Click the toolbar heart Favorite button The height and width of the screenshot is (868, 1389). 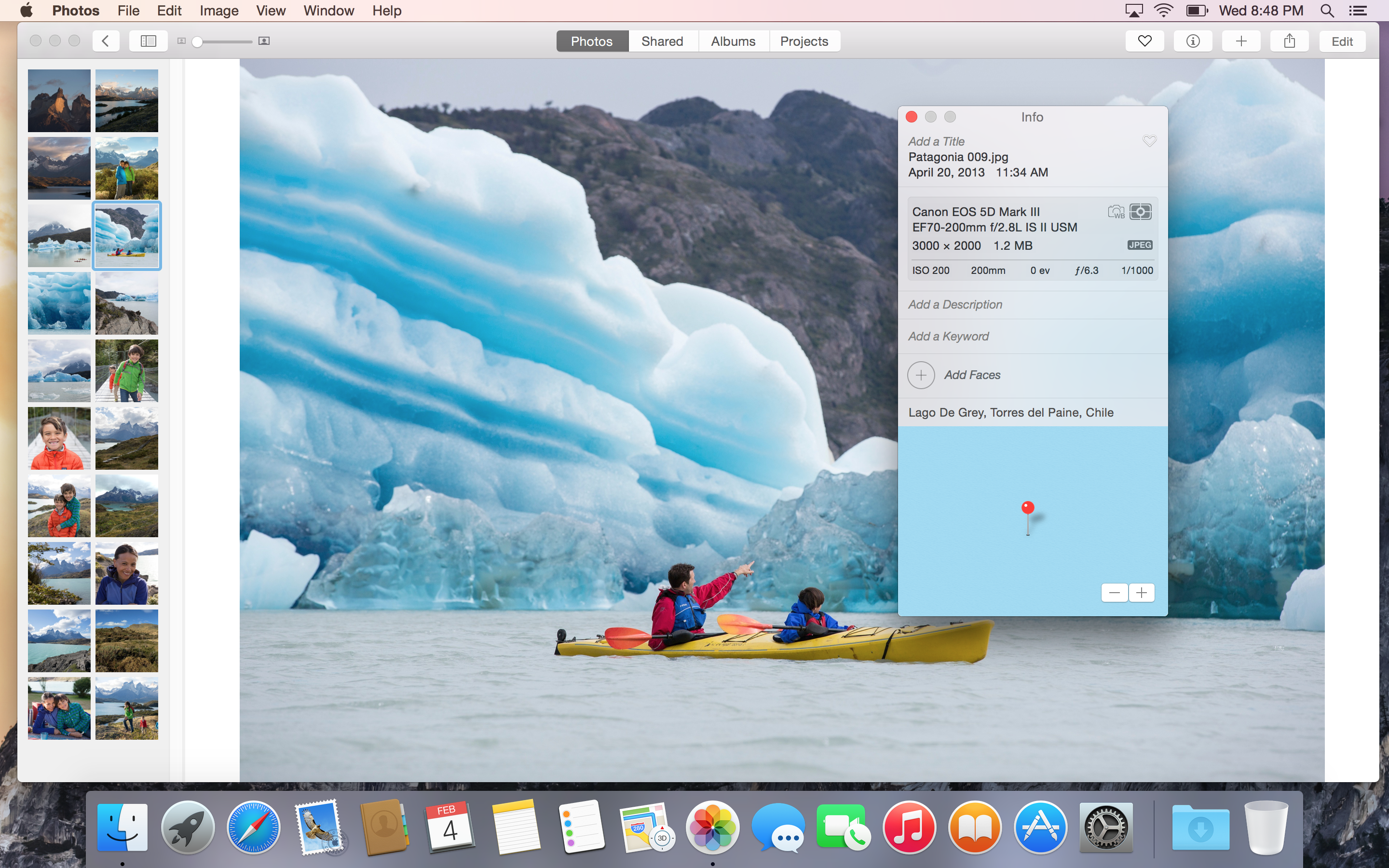pyautogui.click(x=1144, y=41)
